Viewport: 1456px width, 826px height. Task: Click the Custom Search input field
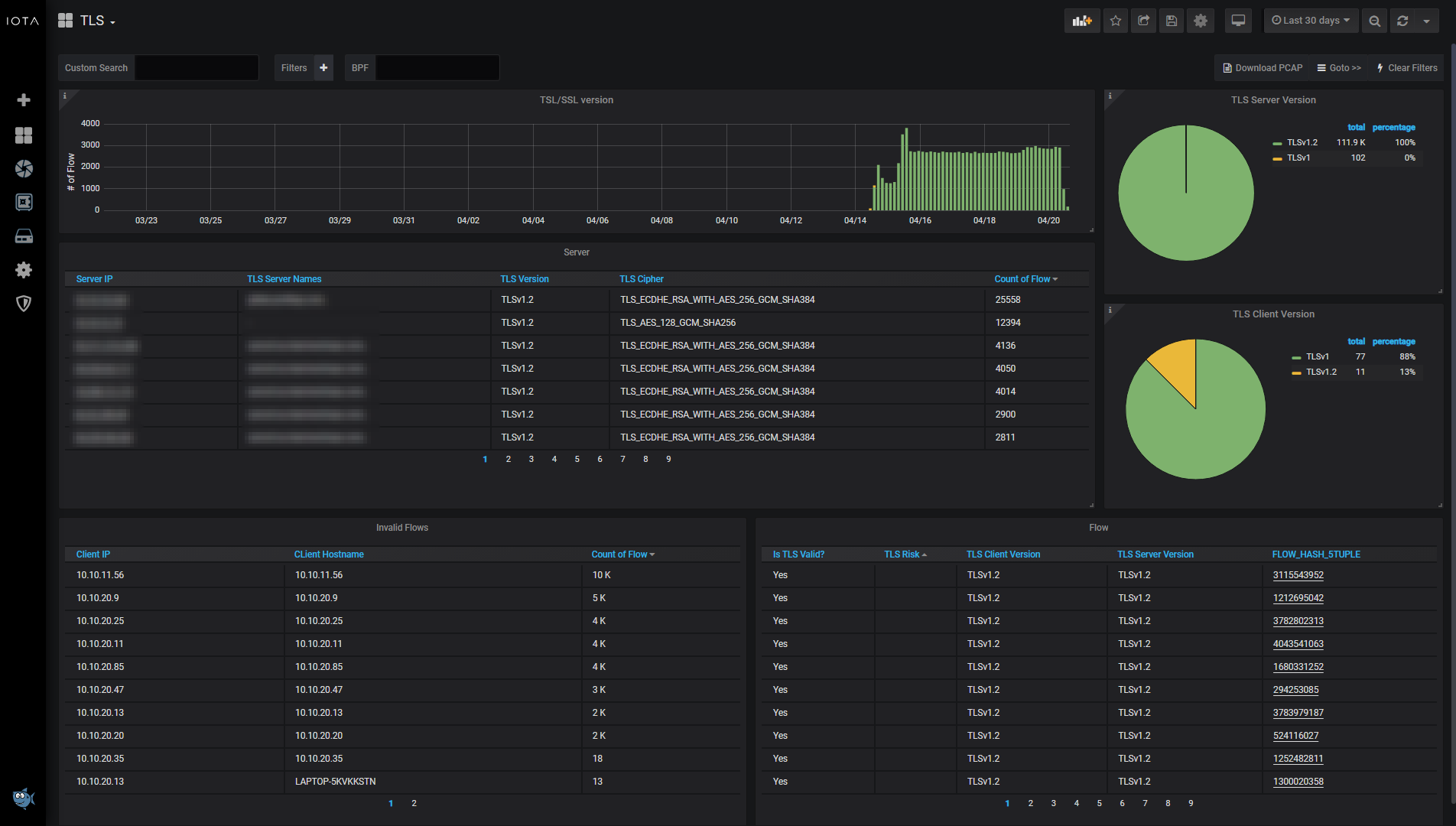click(x=197, y=68)
